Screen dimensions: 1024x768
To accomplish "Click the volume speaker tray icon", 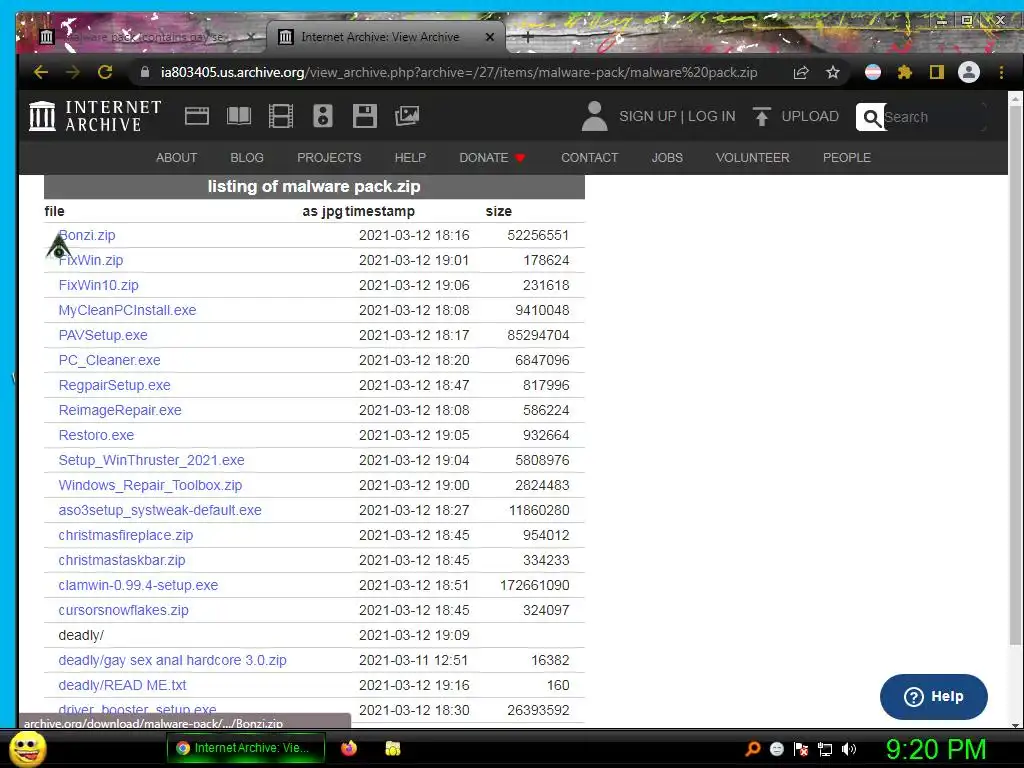I will (x=848, y=749).
